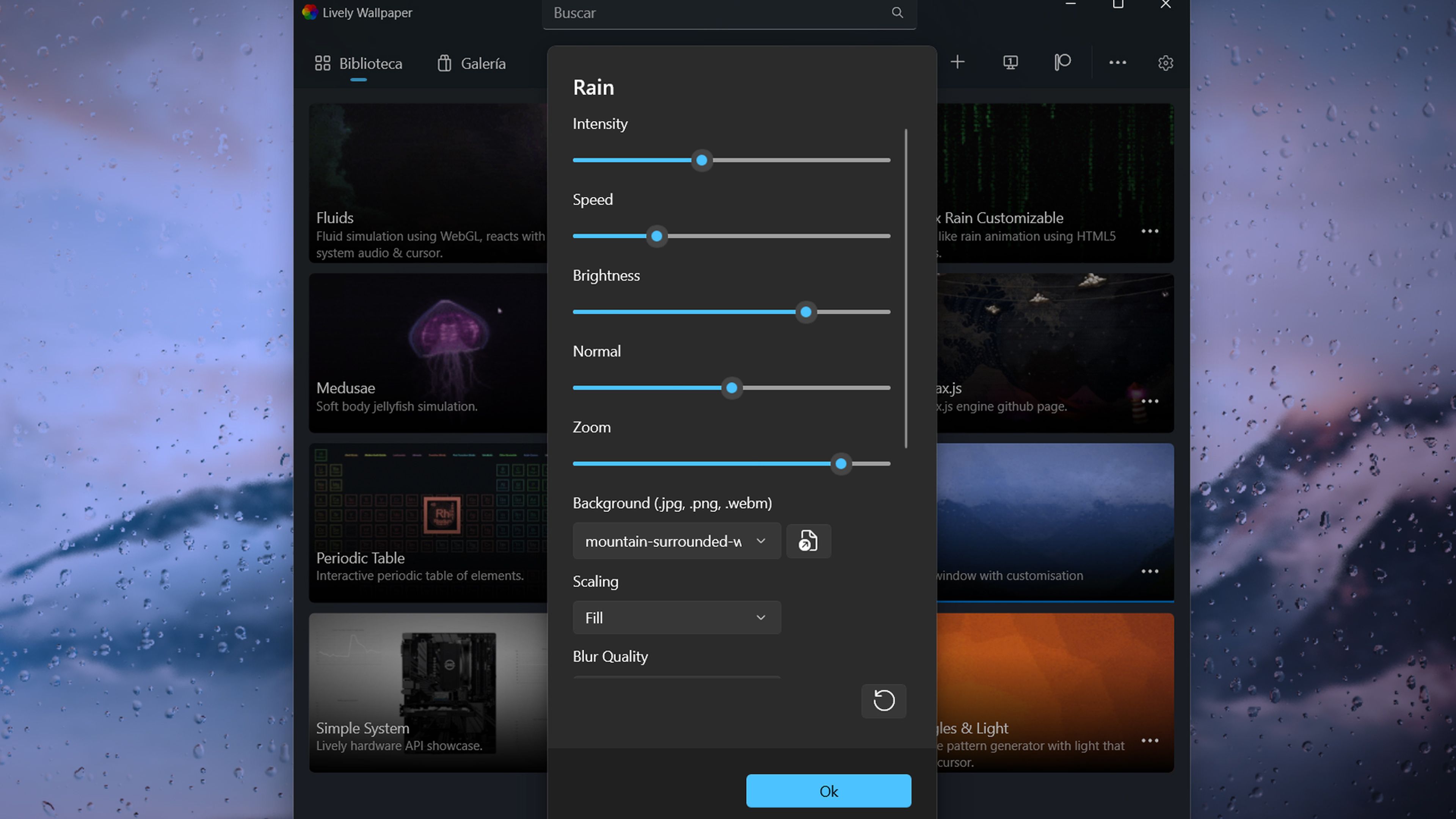Click the restore defaults circular arrow icon
Viewport: 1456px width, 819px height.
tap(883, 701)
